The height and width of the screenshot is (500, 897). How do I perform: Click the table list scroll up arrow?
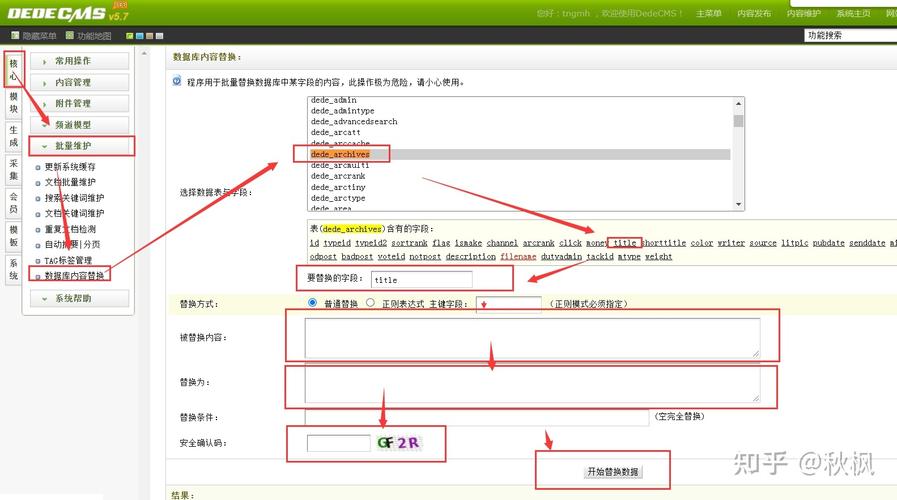point(739,104)
